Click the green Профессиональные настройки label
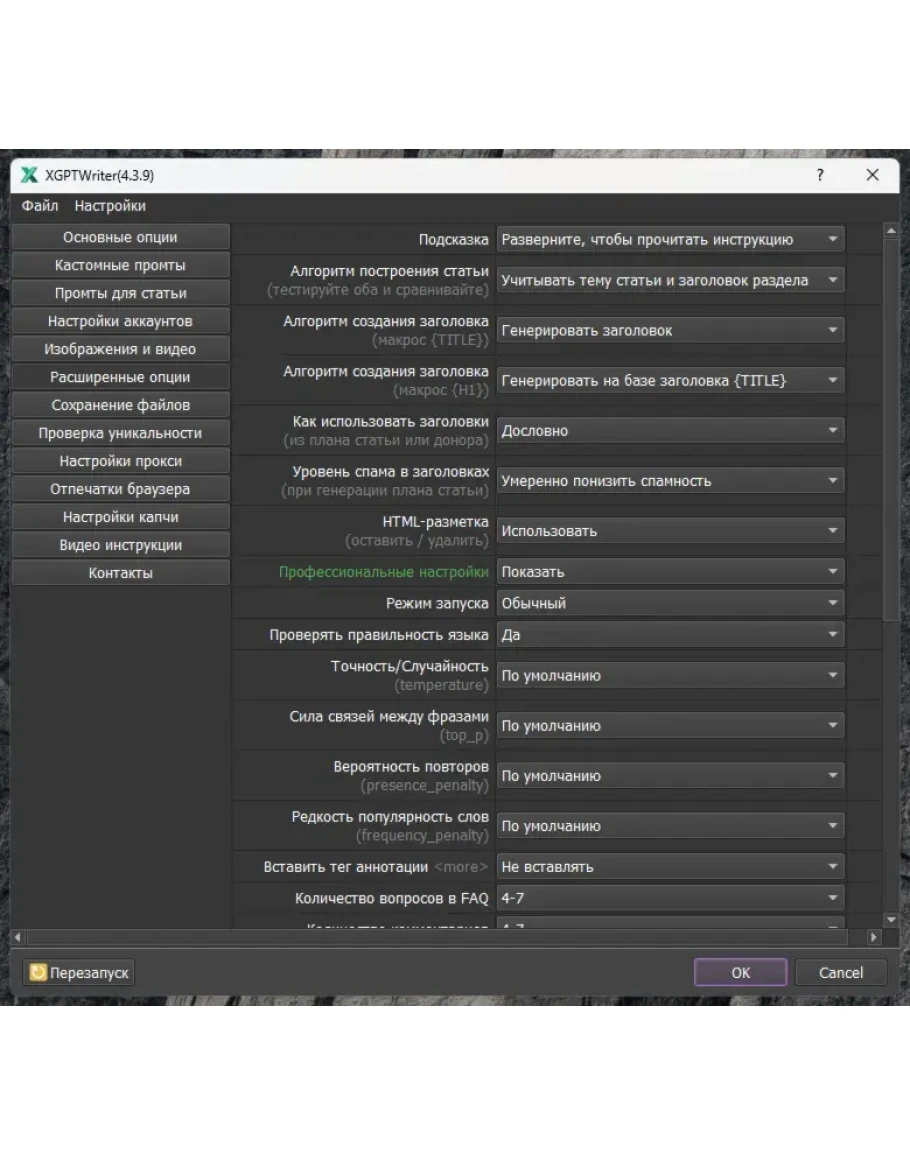 (383, 572)
